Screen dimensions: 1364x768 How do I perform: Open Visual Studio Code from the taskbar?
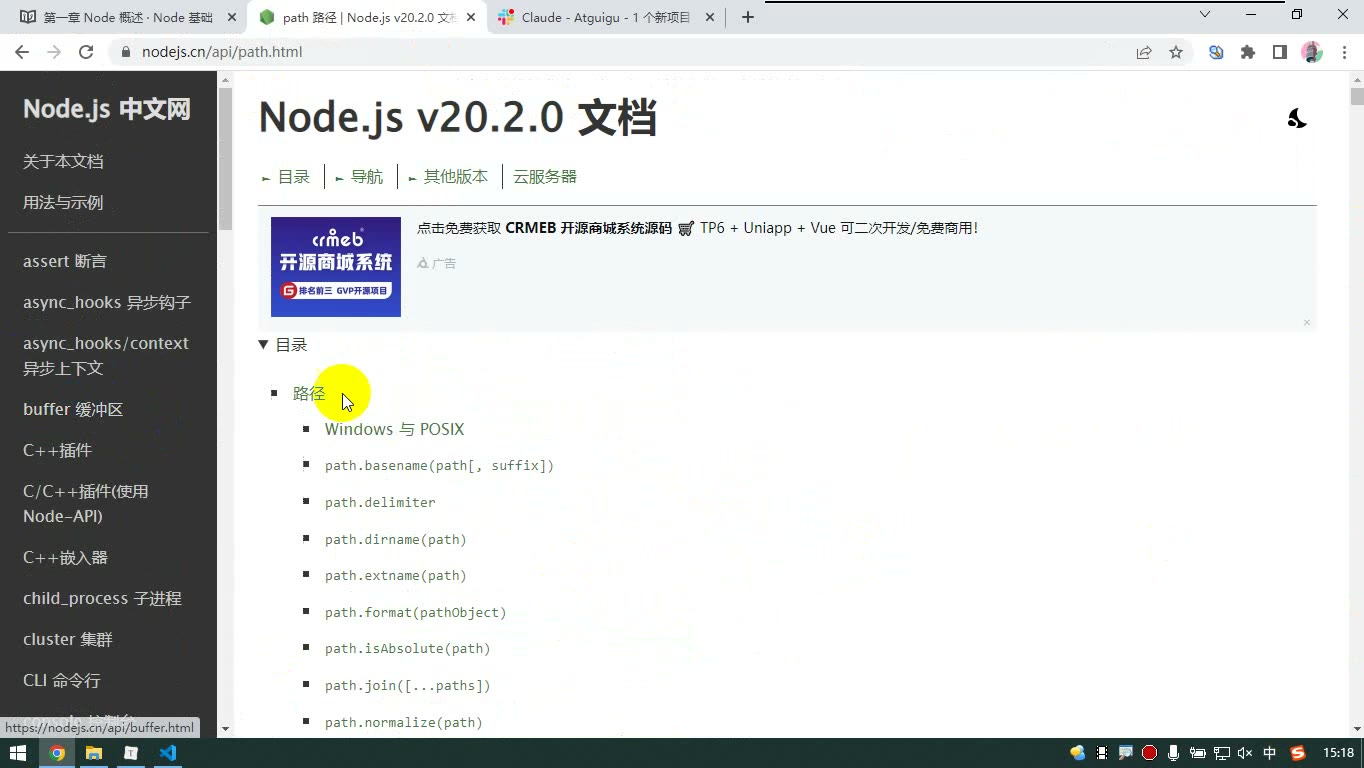167,753
